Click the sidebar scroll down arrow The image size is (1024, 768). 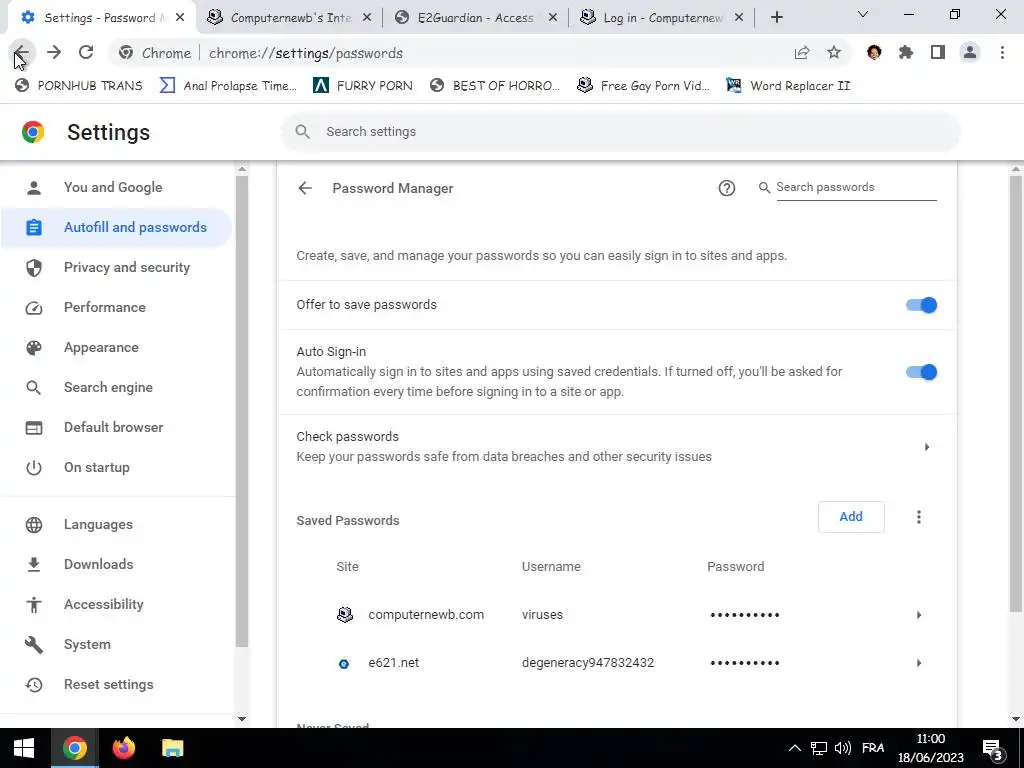tap(242, 719)
